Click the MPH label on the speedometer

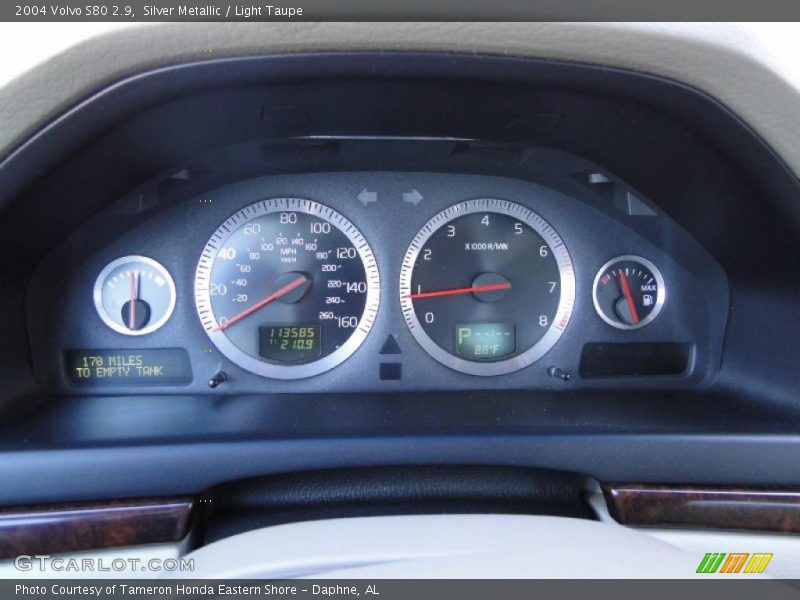pos(288,252)
